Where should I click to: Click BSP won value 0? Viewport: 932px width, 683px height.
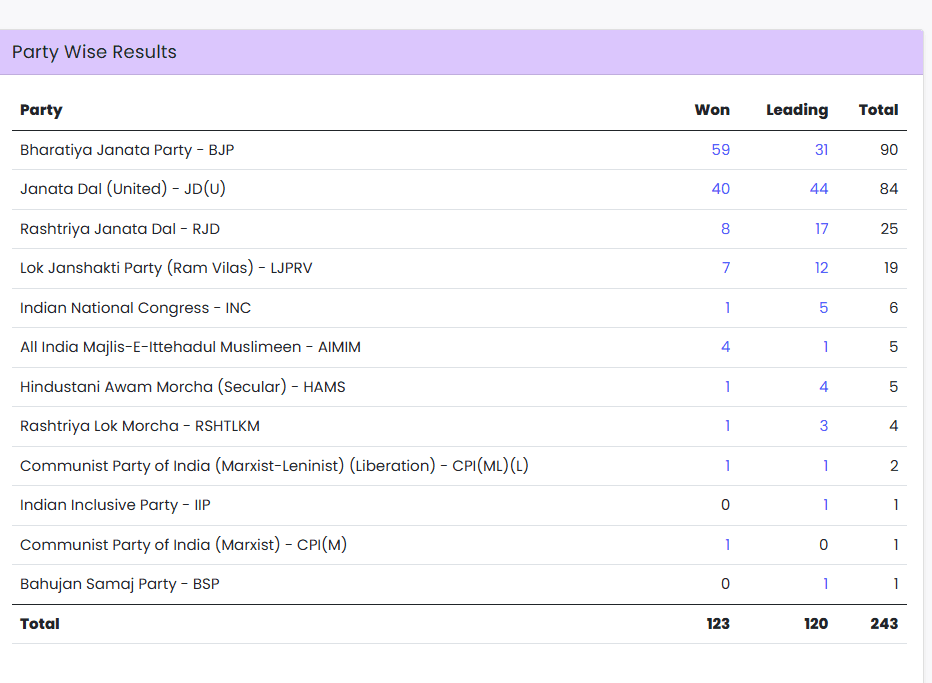tap(725, 584)
